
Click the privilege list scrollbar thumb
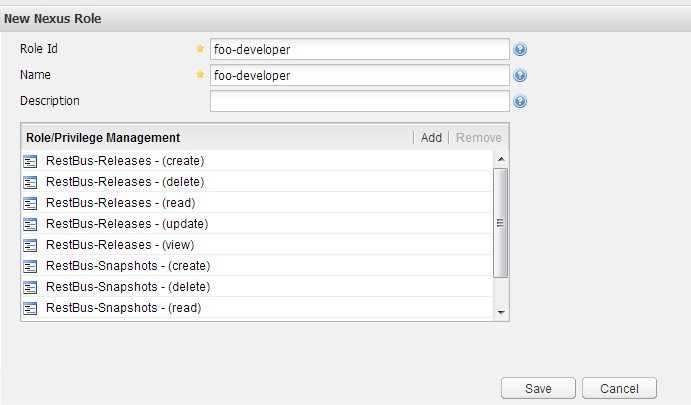[501, 223]
